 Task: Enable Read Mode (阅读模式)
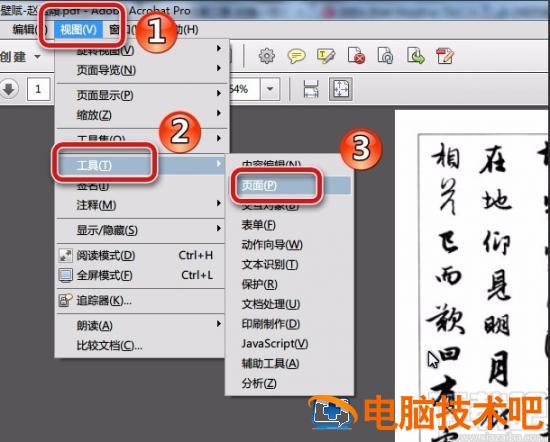pyautogui.click(x=140, y=255)
